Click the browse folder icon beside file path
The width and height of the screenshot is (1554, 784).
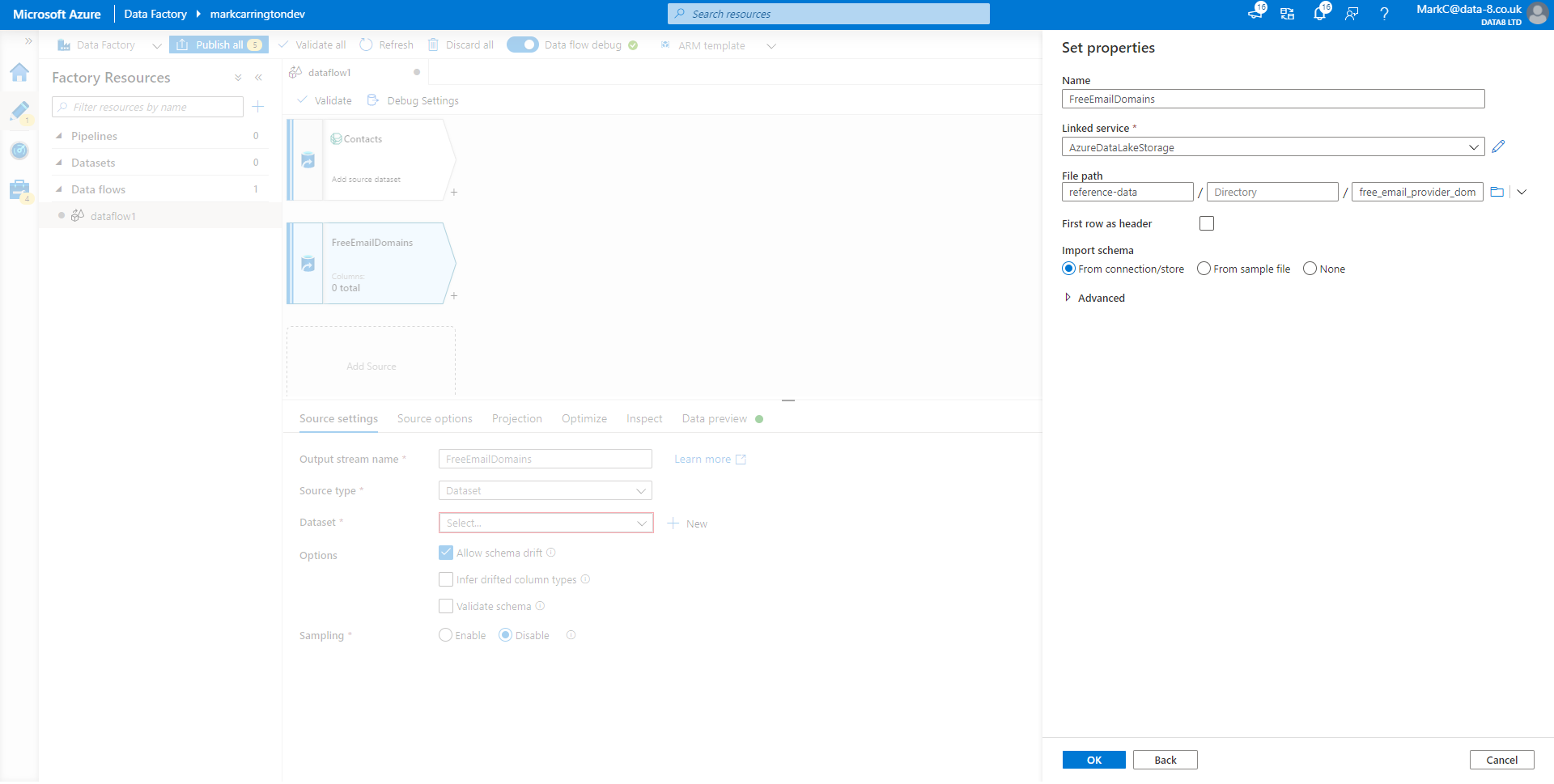coord(1497,192)
